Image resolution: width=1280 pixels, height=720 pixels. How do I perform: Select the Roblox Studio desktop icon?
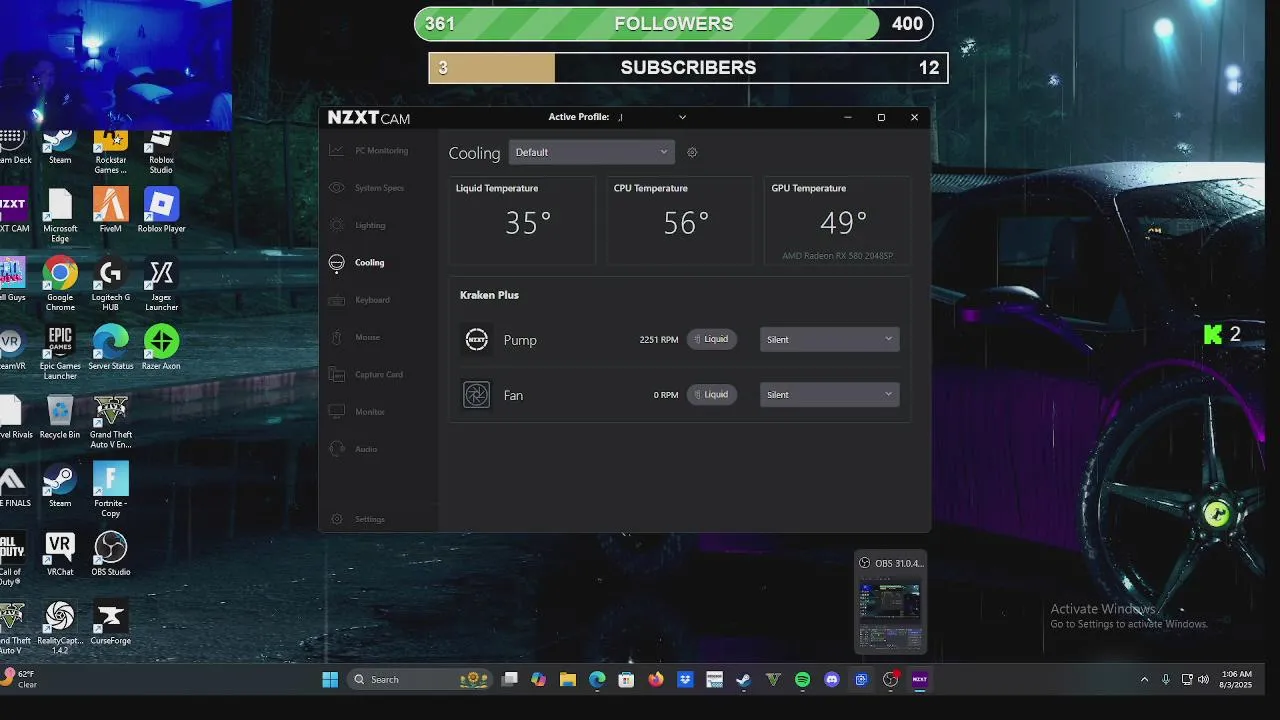tap(161, 152)
